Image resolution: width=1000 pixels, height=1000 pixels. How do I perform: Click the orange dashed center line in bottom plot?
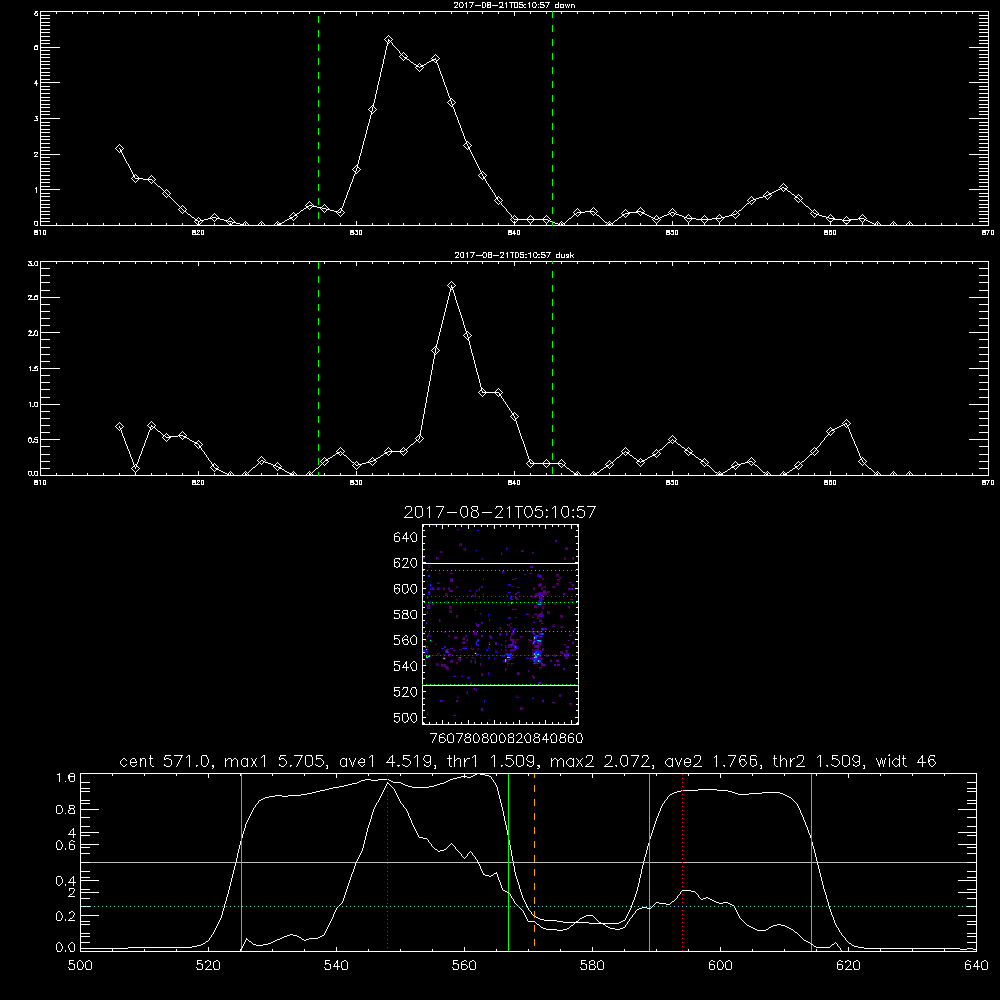pyautogui.click(x=534, y=861)
